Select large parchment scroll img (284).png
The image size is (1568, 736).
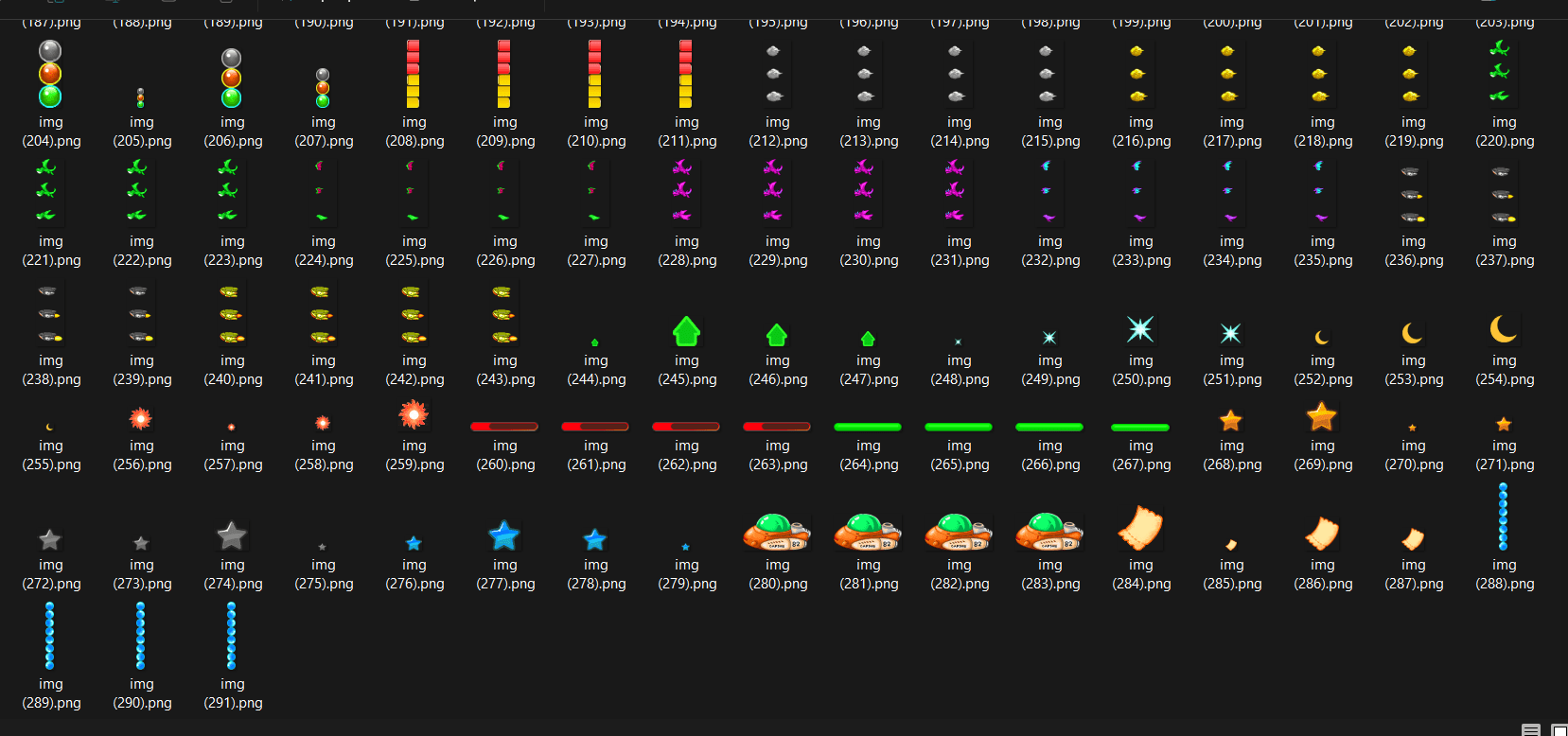click(1140, 528)
